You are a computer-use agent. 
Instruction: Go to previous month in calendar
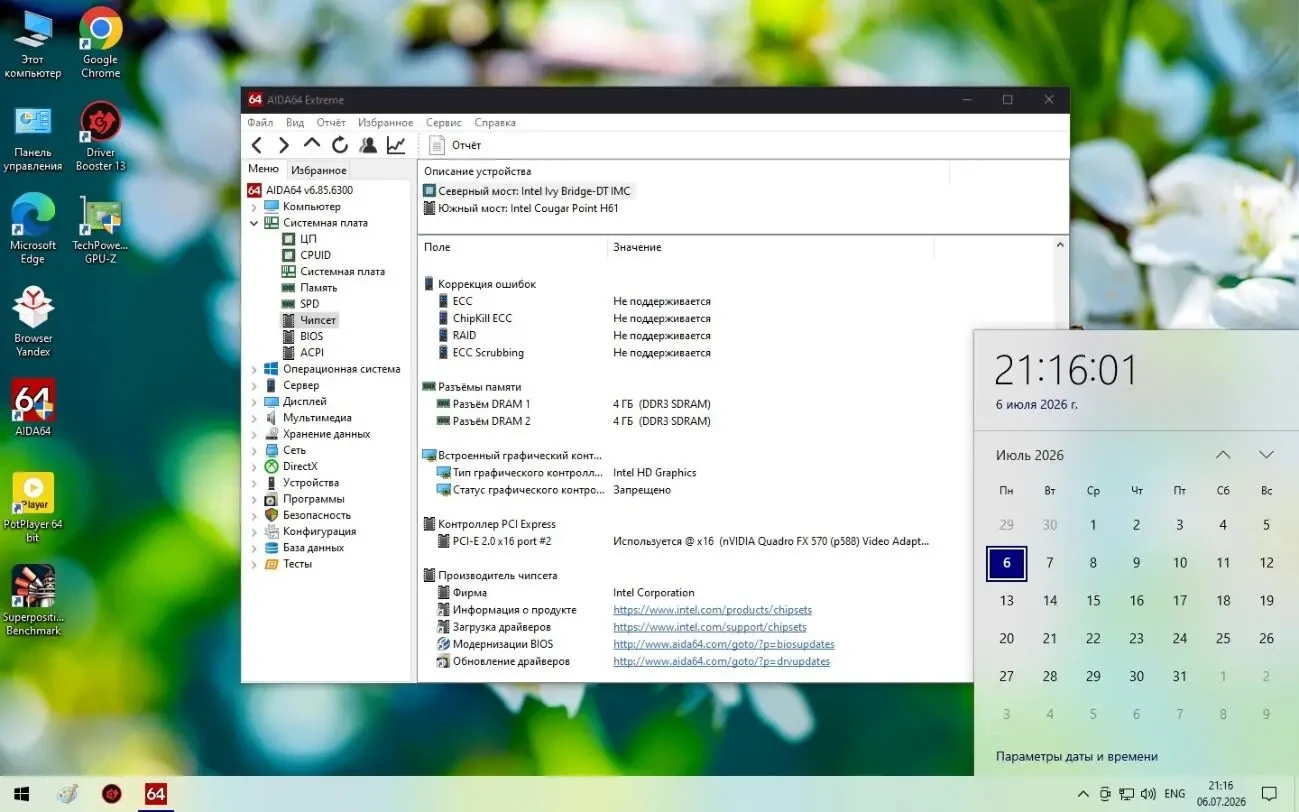coord(1223,455)
